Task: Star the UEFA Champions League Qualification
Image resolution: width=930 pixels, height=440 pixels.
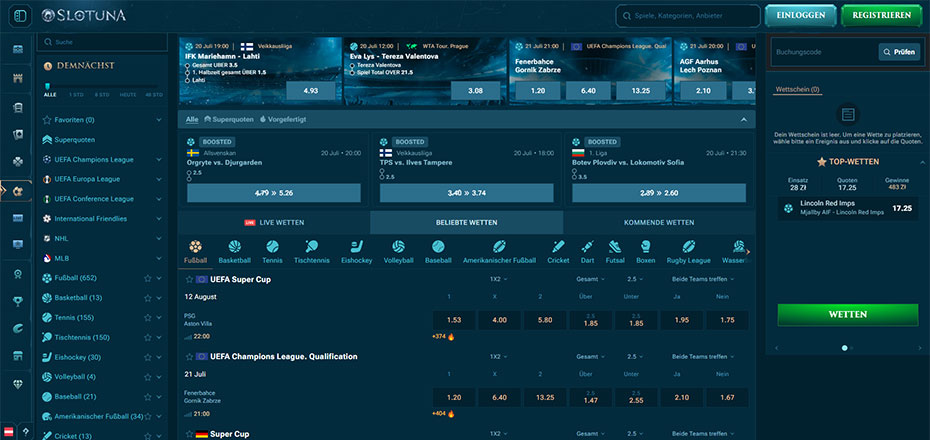Action: [x=189, y=357]
